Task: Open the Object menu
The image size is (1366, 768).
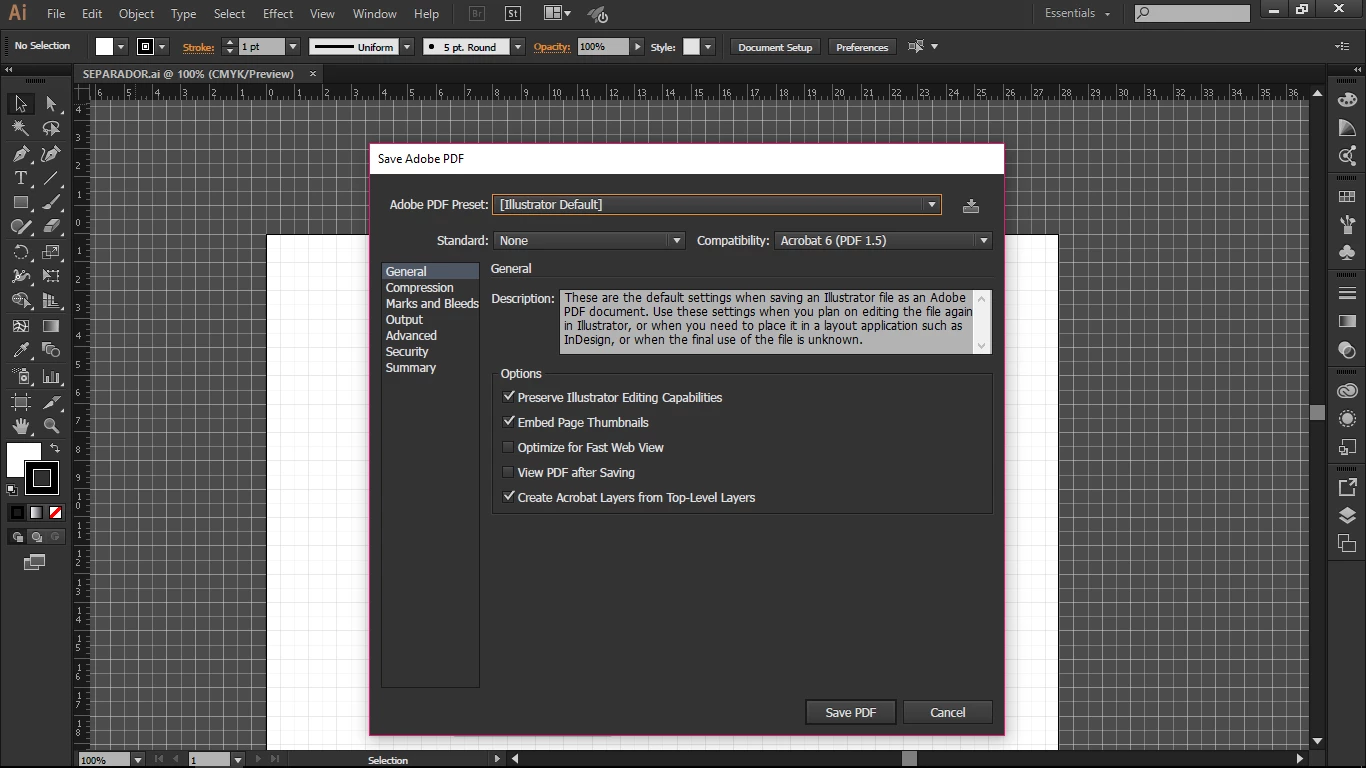Action: coord(136,14)
